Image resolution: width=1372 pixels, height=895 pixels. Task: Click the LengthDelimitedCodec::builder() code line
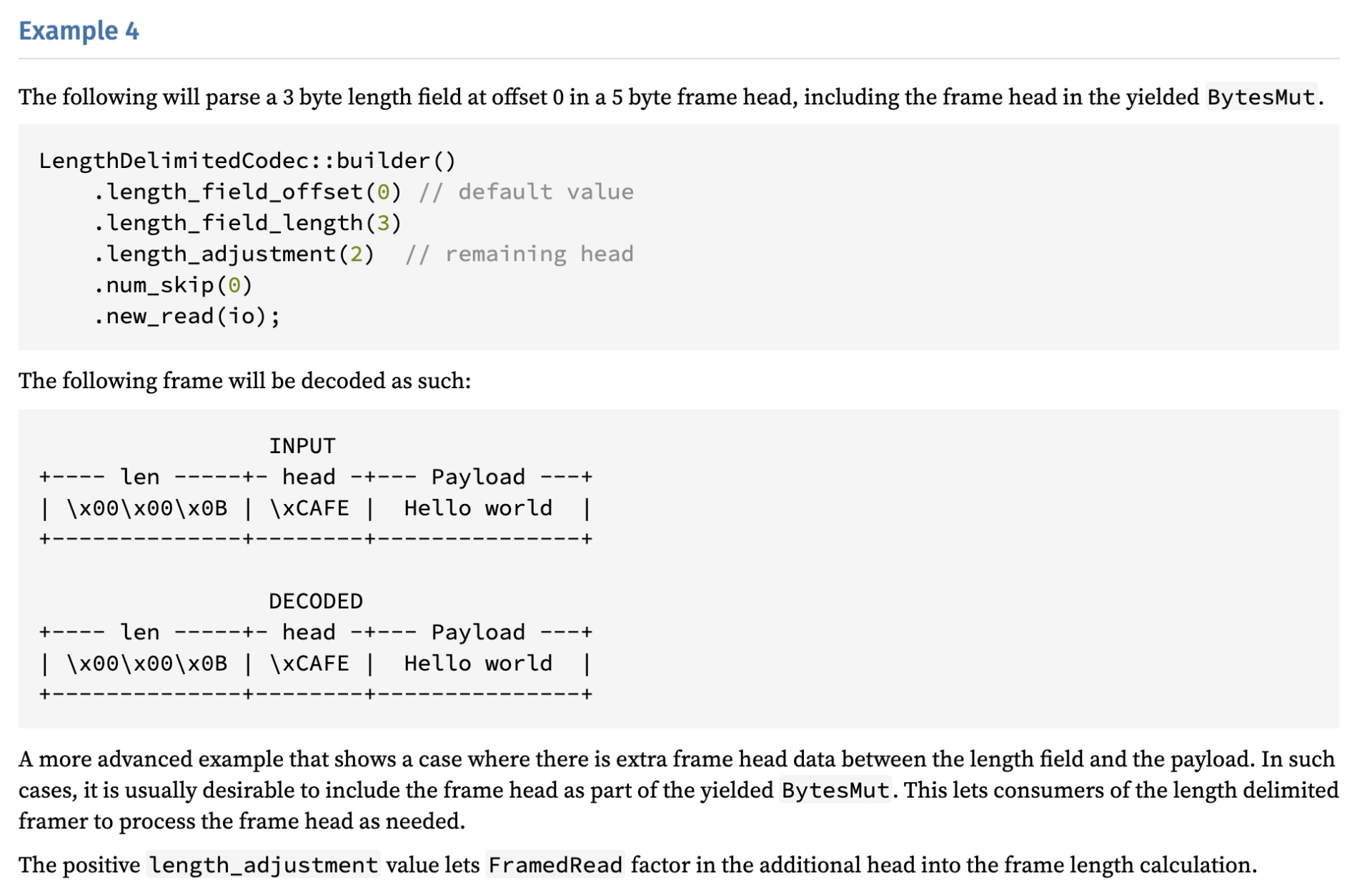[x=247, y=160]
